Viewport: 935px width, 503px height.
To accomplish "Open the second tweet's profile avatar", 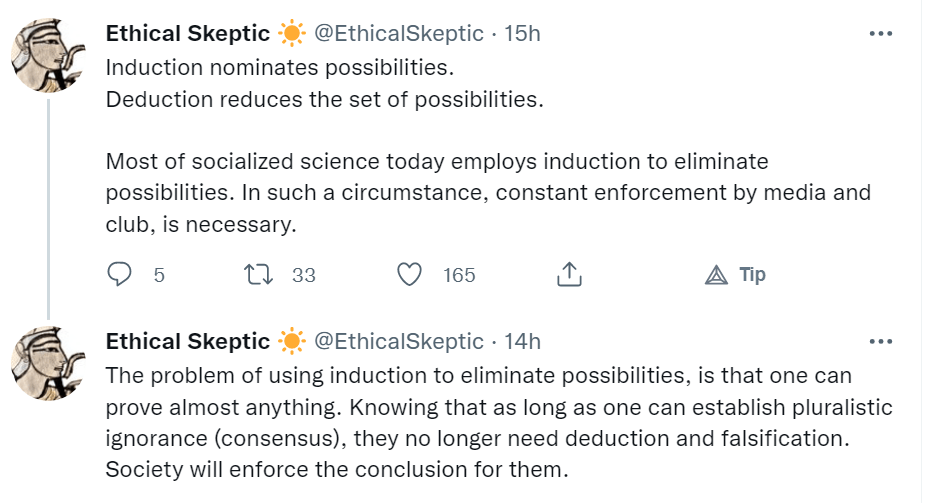I will [x=49, y=361].
